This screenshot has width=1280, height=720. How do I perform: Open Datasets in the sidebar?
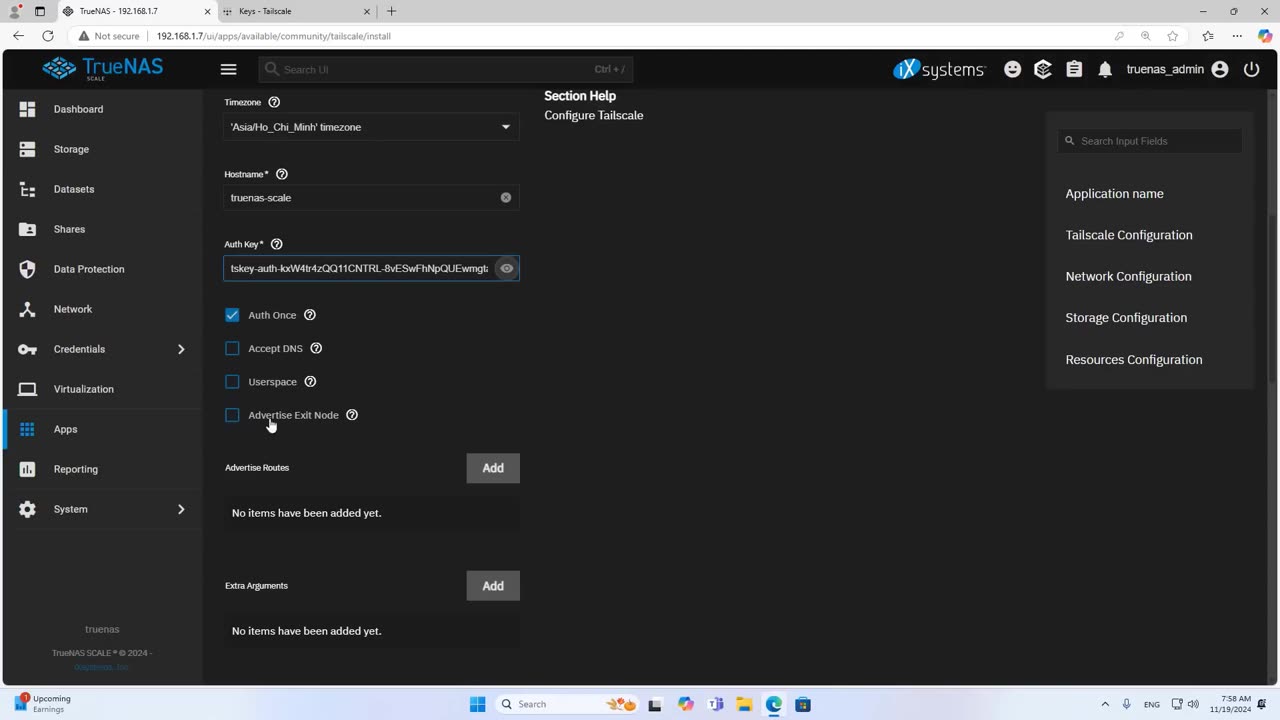(103, 189)
